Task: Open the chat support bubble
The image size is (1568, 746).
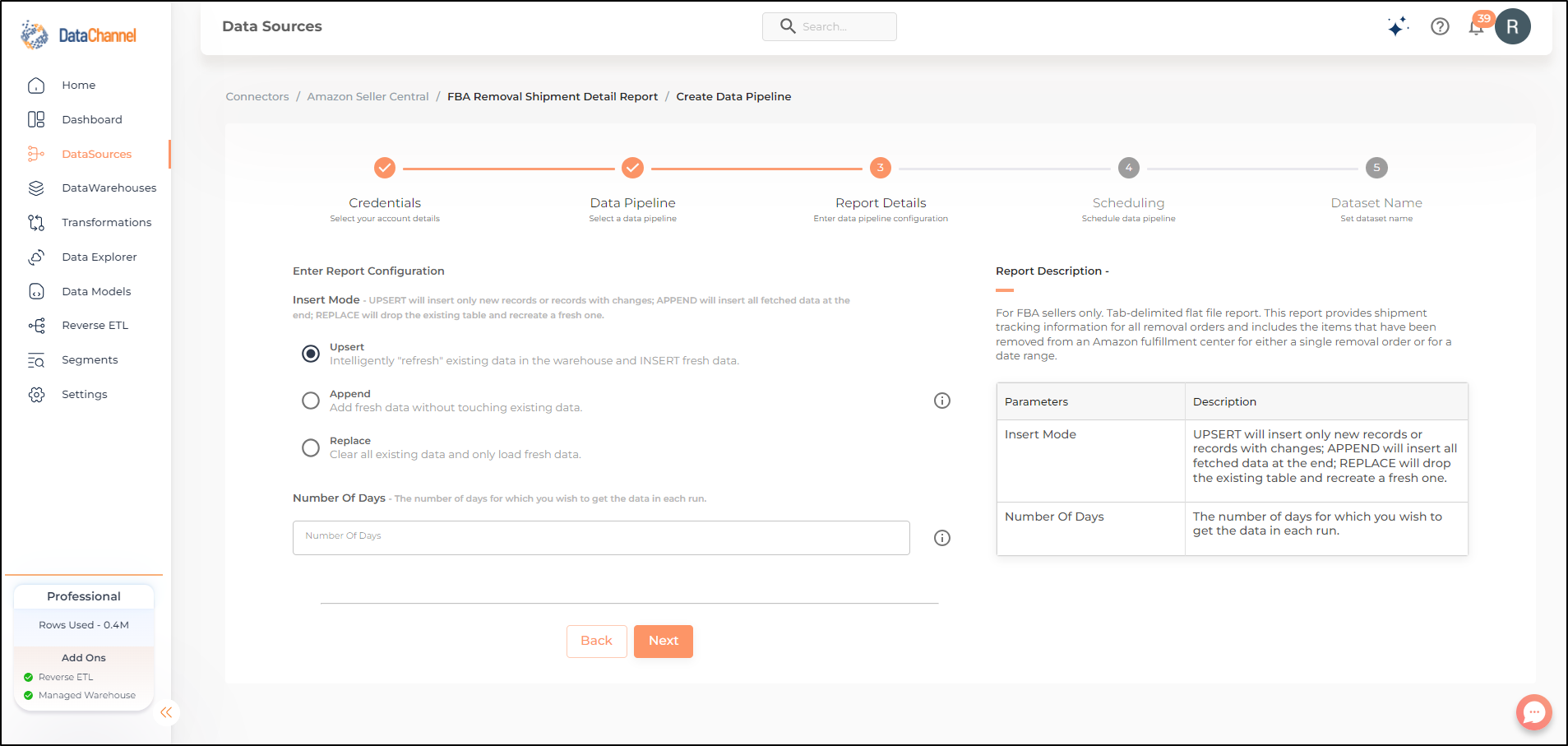Action: coord(1534,712)
